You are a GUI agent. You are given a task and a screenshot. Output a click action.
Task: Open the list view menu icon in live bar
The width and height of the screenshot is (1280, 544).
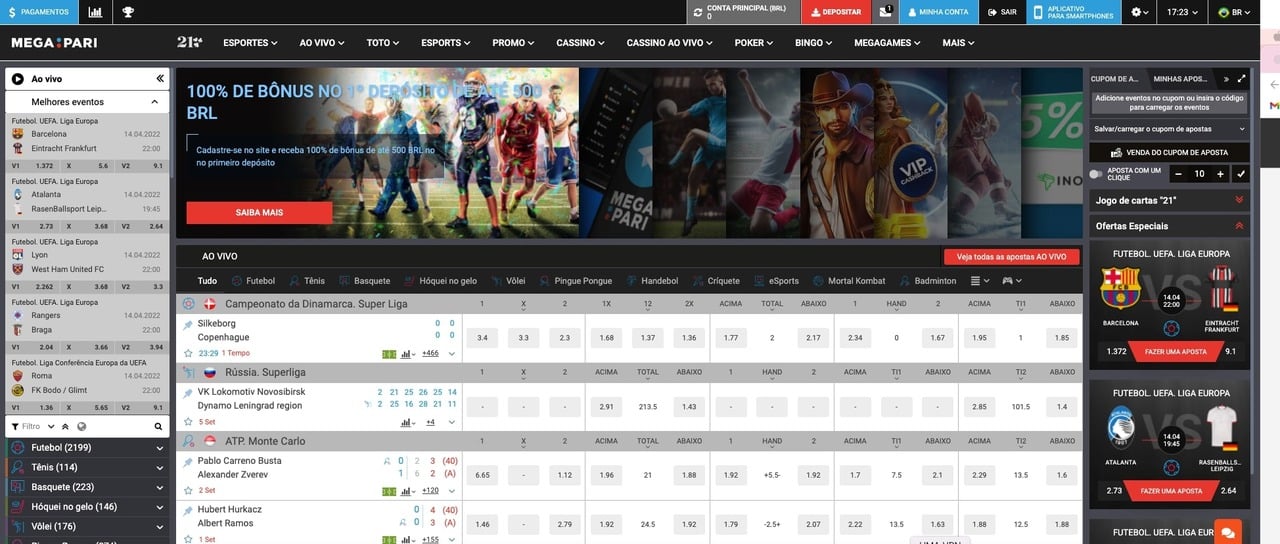980,281
